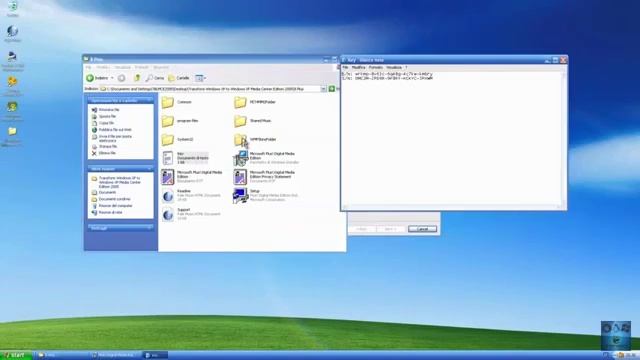Click the forward arrow toolbar button in Explorer
The height and width of the screenshot is (360, 640).
(x=121, y=78)
